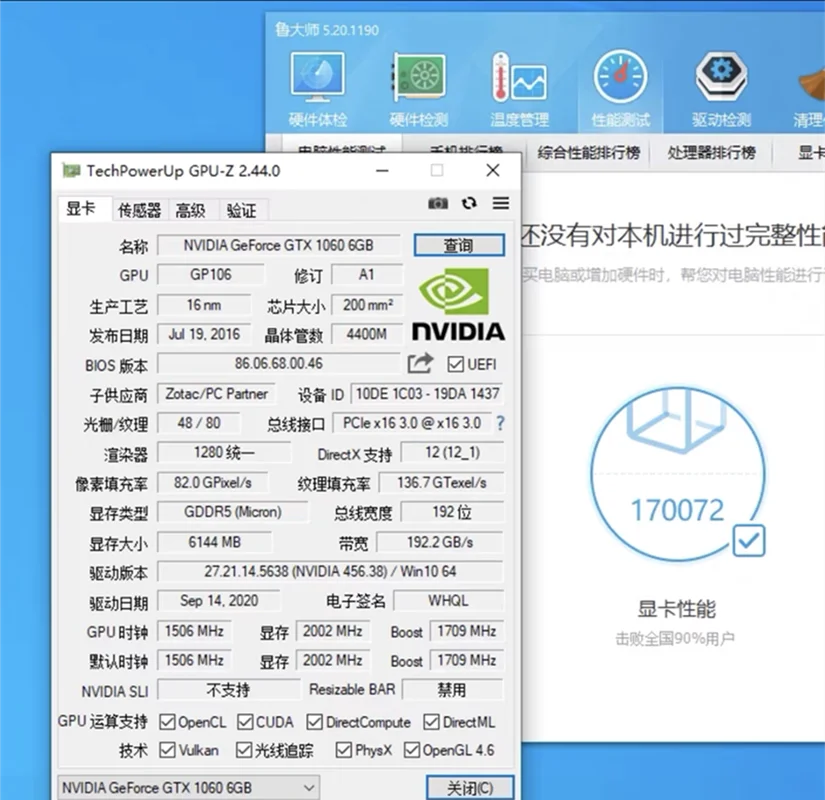Expand the GTX 1060 6GB GPU dropdown

pyautogui.click(x=188, y=787)
